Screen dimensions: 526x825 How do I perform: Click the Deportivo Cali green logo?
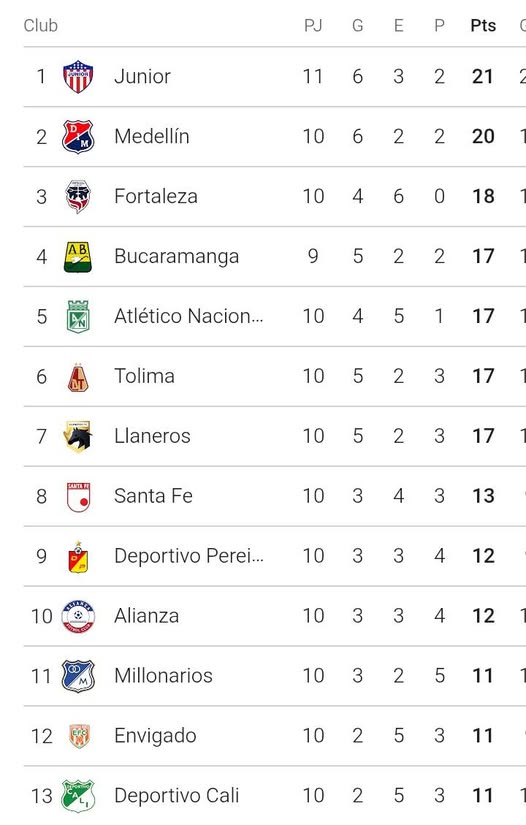[x=78, y=796]
